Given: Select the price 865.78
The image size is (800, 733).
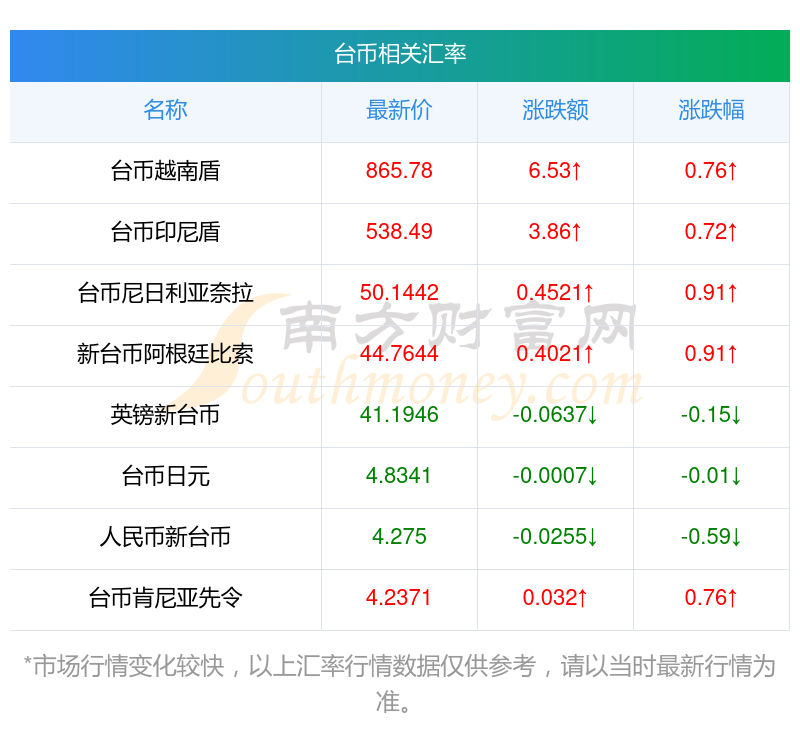Looking at the screenshot, I should [x=399, y=171].
